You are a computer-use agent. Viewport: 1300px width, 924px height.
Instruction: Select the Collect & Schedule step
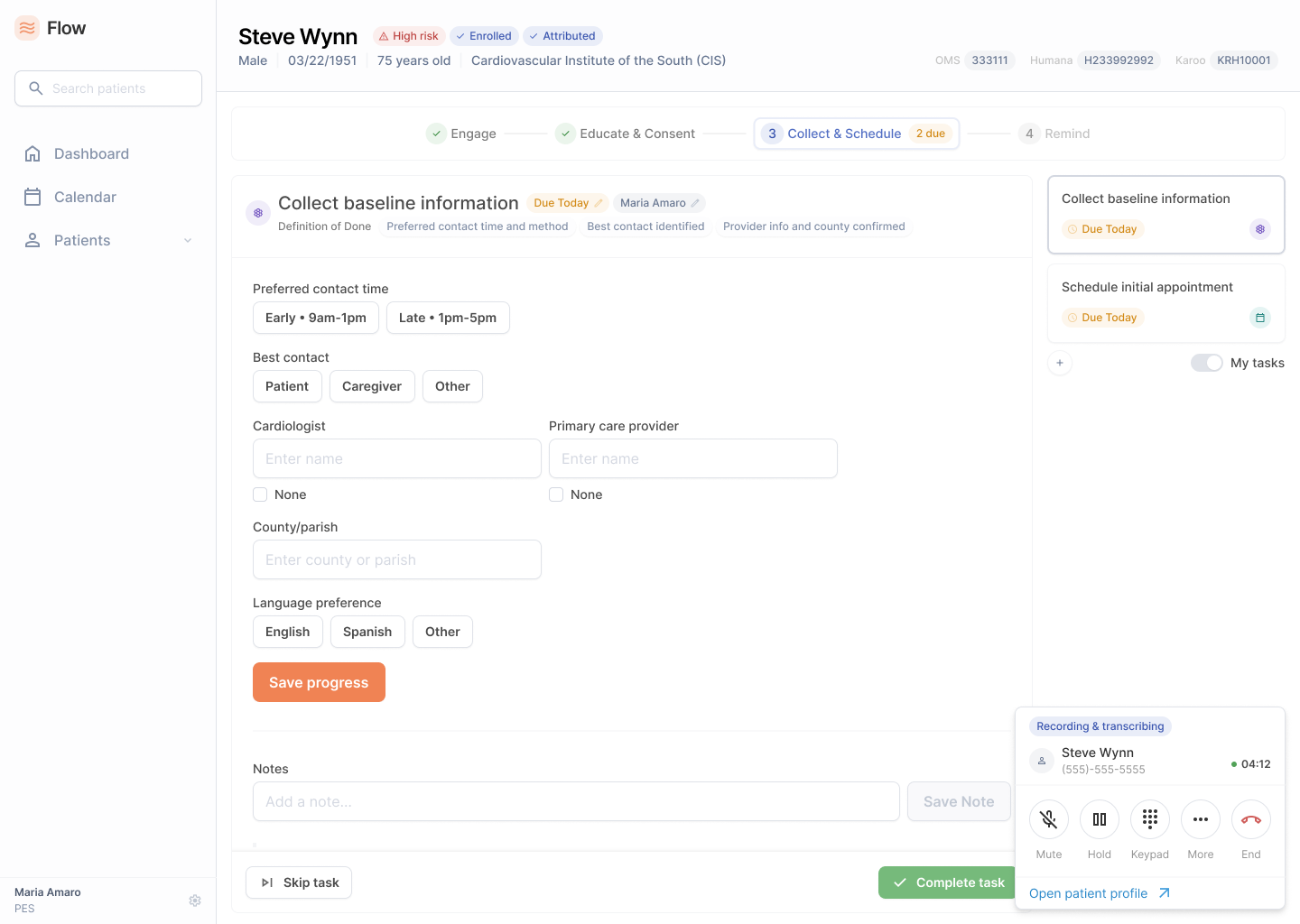pos(856,134)
